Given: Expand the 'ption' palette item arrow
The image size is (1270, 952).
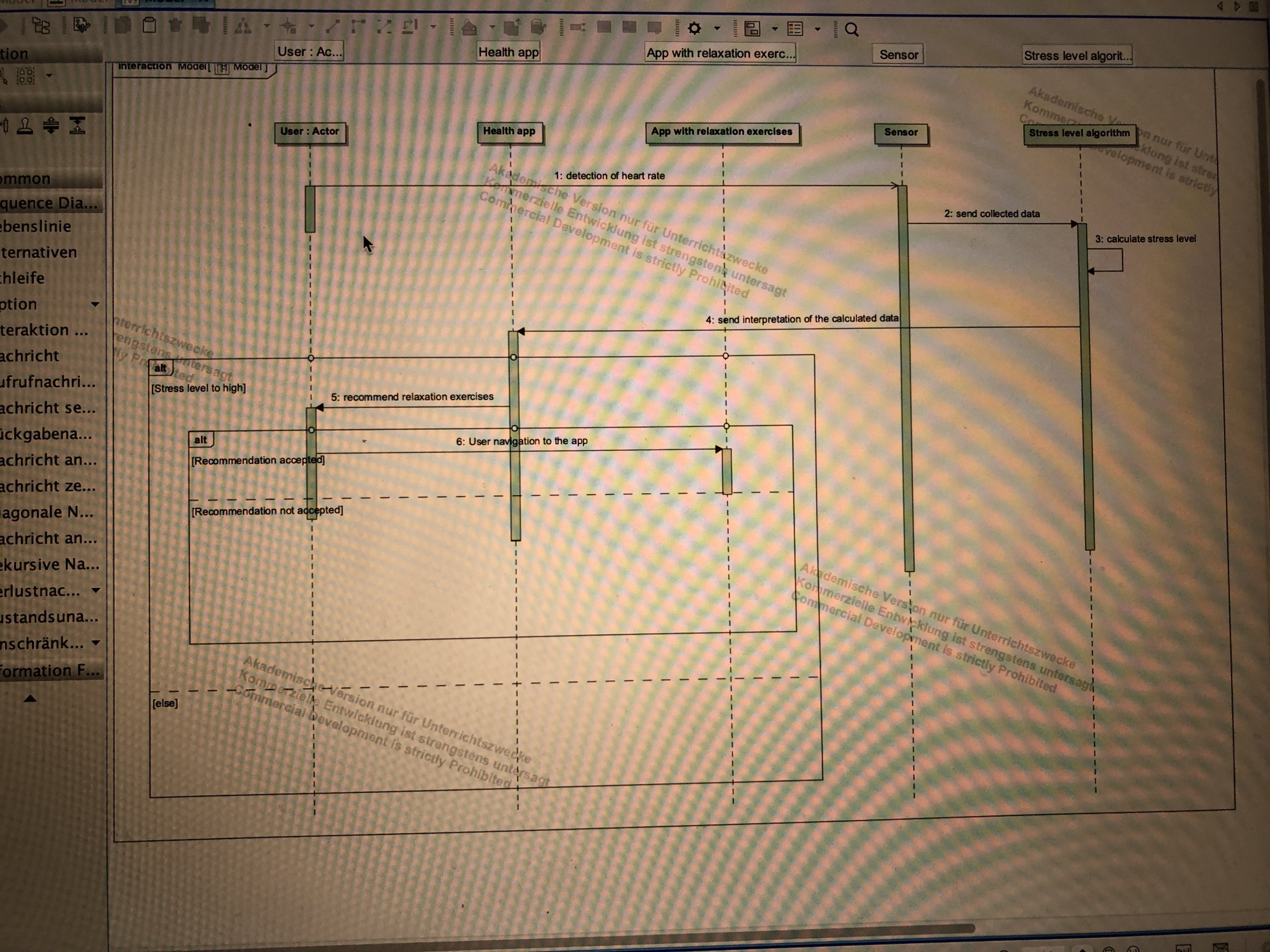Looking at the screenshot, I should click(x=95, y=304).
